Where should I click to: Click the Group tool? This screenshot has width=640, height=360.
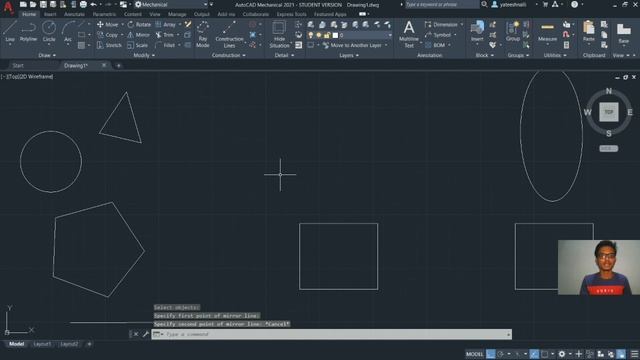[x=513, y=31]
